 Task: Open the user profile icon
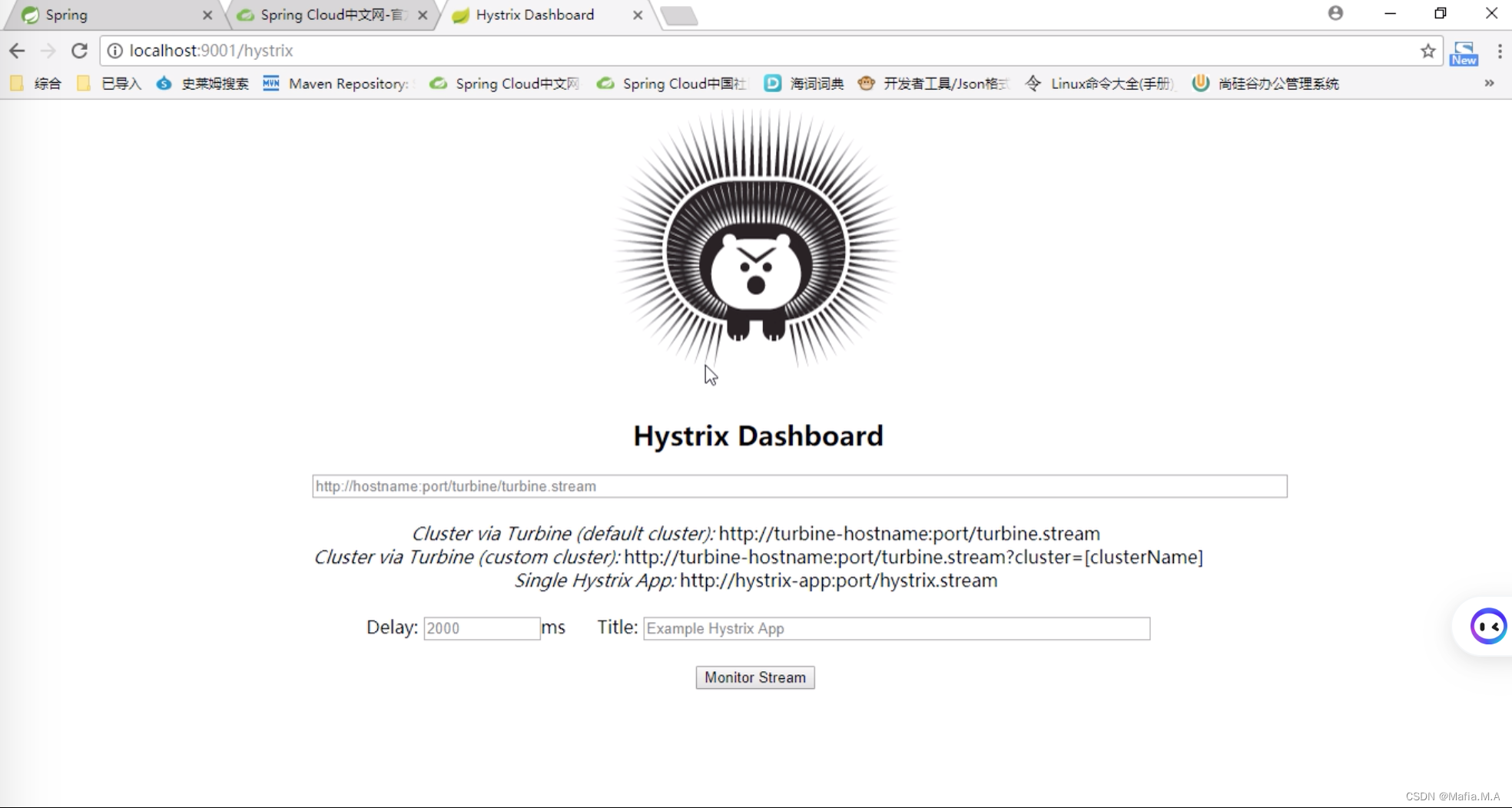click(x=1335, y=13)
